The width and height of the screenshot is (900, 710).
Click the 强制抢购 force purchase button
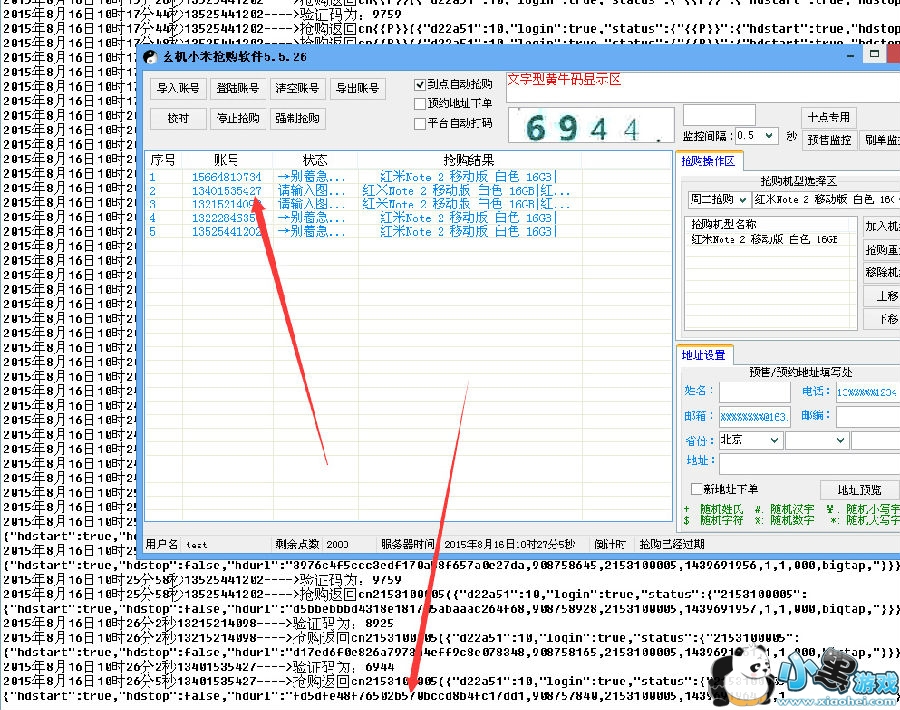tap(297, 119)
